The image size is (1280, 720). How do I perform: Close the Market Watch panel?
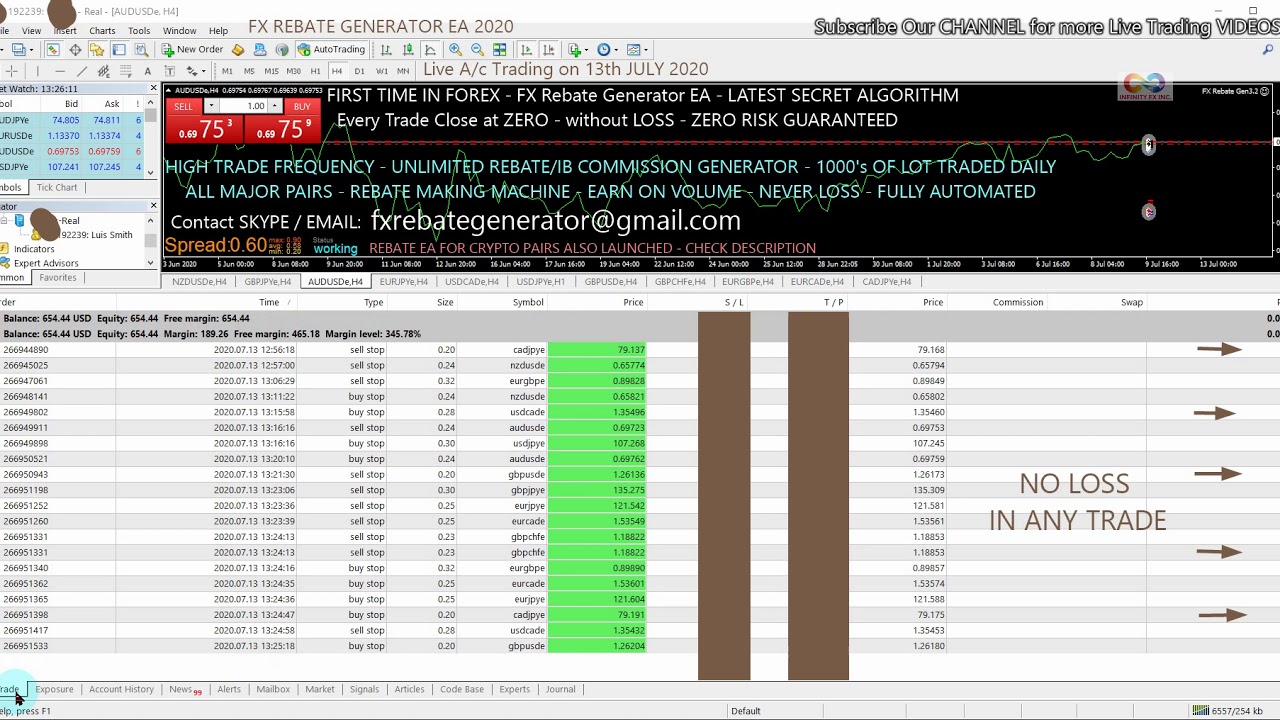pyautogui.click(x=153, y=89)
